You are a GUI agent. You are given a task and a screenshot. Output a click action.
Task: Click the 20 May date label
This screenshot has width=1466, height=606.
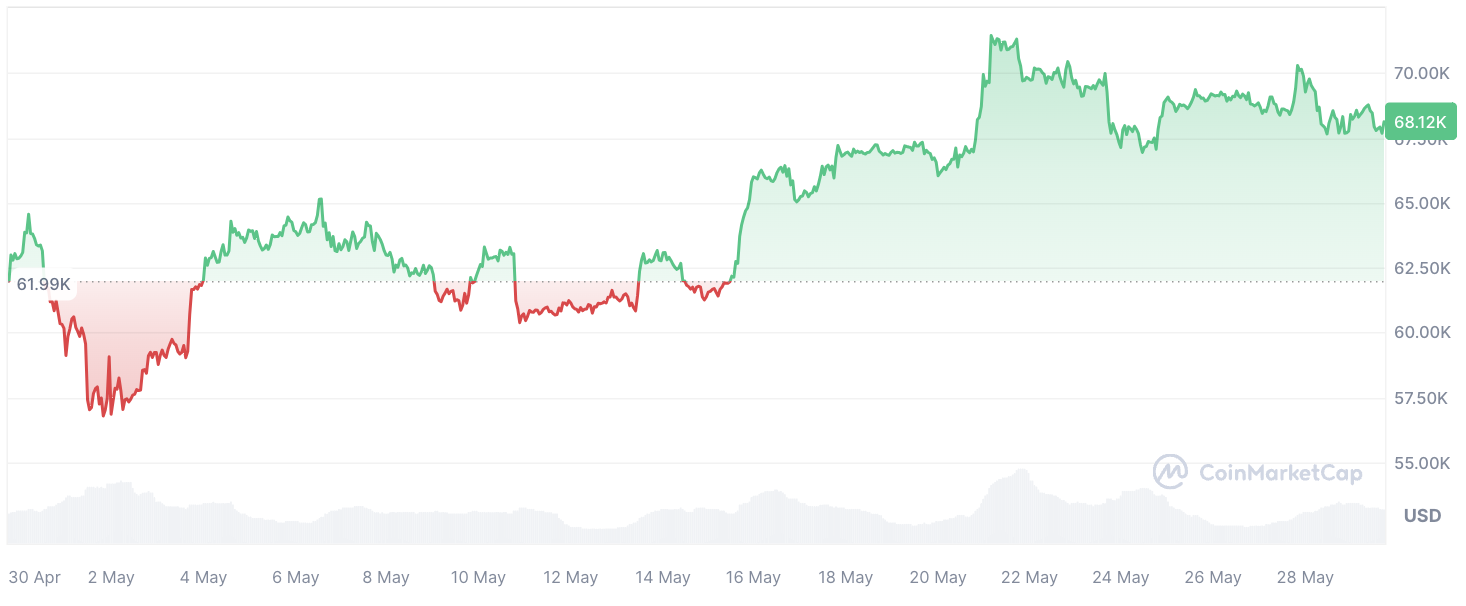[x=938, y=578]
